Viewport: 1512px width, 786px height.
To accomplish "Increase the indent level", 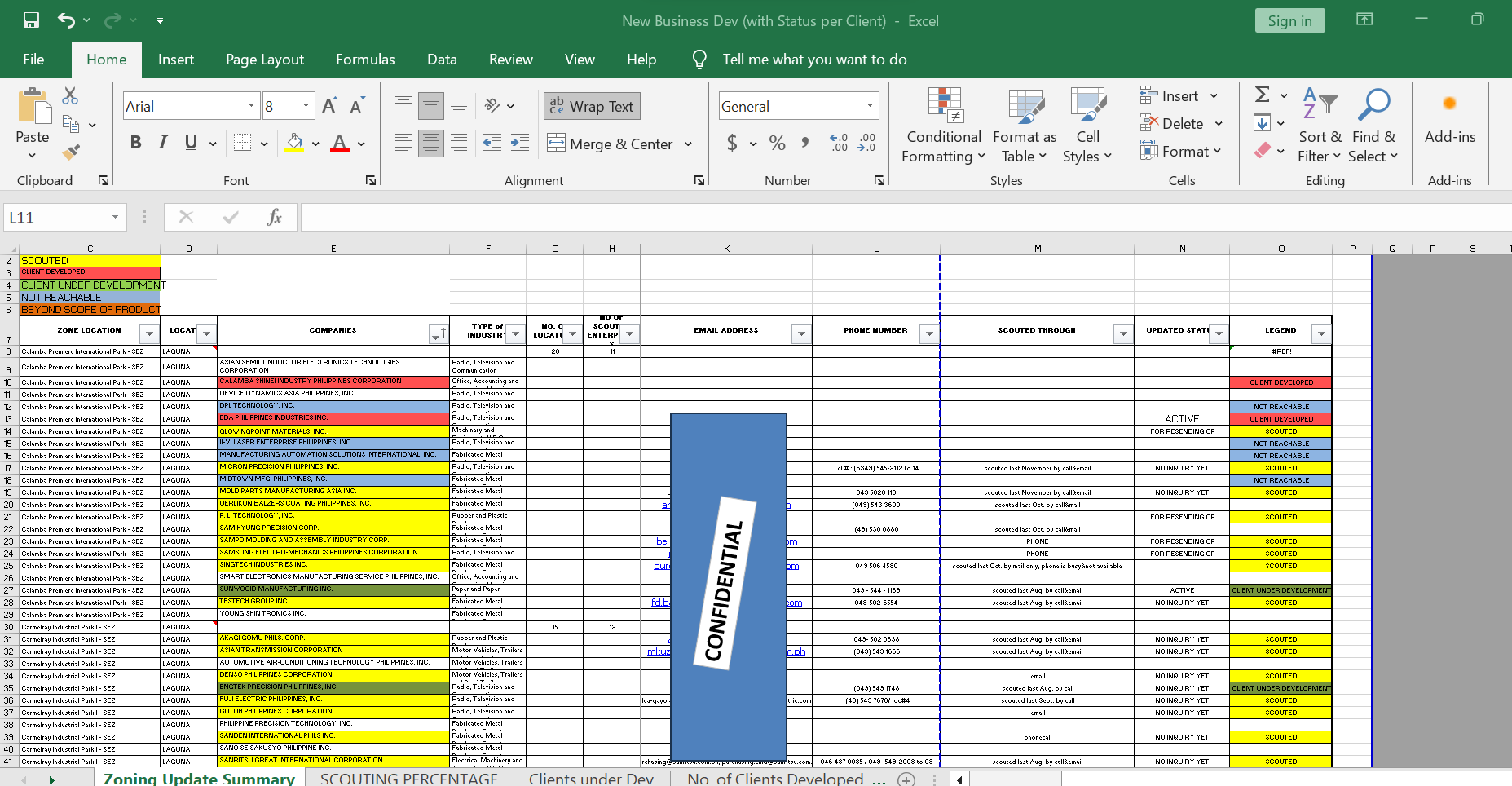I will 519,144.
